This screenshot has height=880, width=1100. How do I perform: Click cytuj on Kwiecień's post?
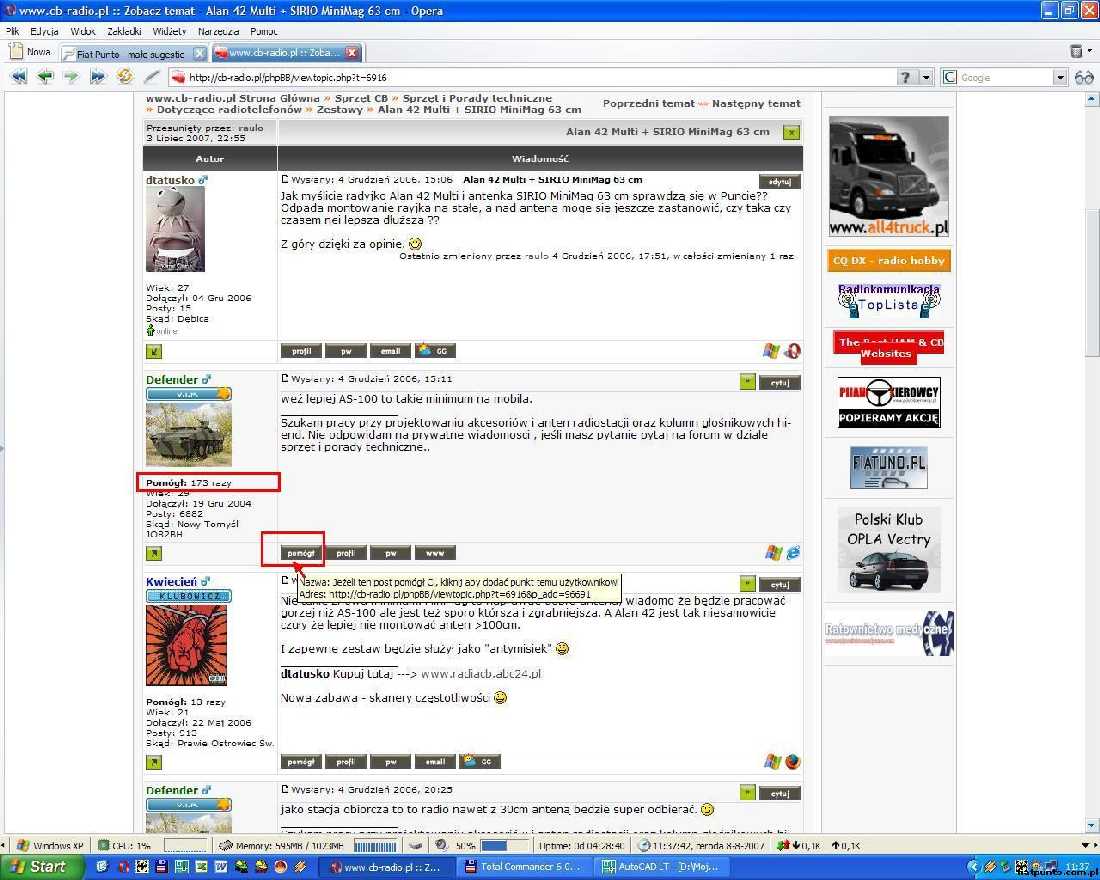point(779,584)
